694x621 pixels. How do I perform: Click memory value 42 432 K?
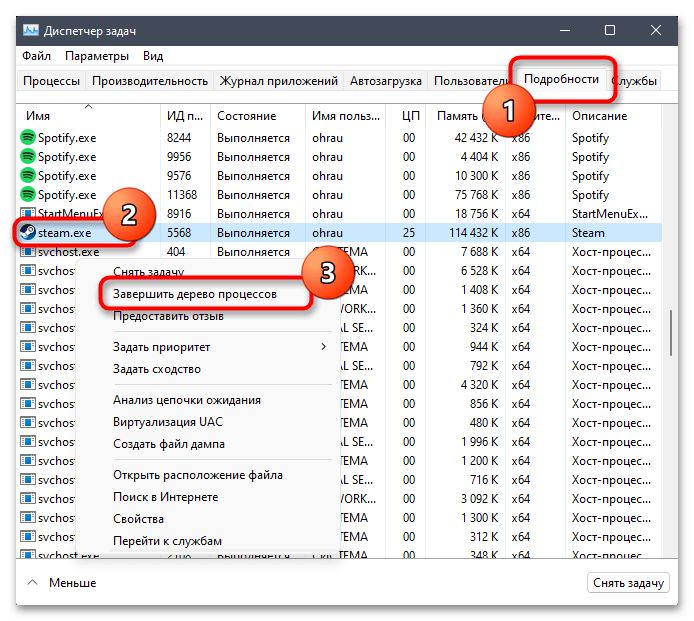click(x=476, y=138)
